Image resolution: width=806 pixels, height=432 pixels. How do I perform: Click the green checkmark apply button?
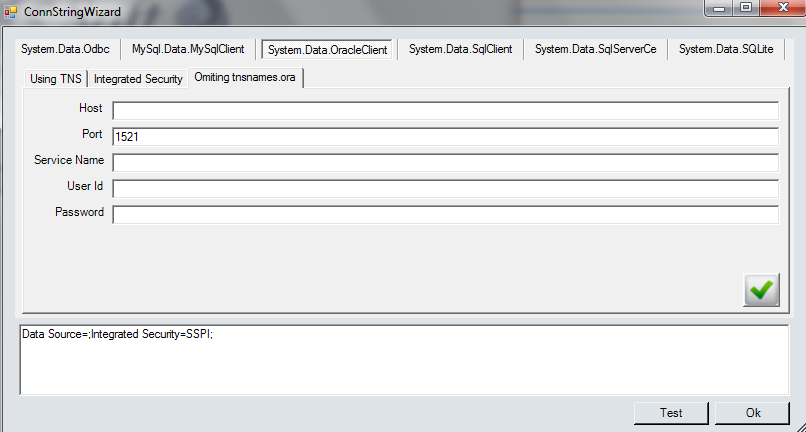[x=761, y=290]
